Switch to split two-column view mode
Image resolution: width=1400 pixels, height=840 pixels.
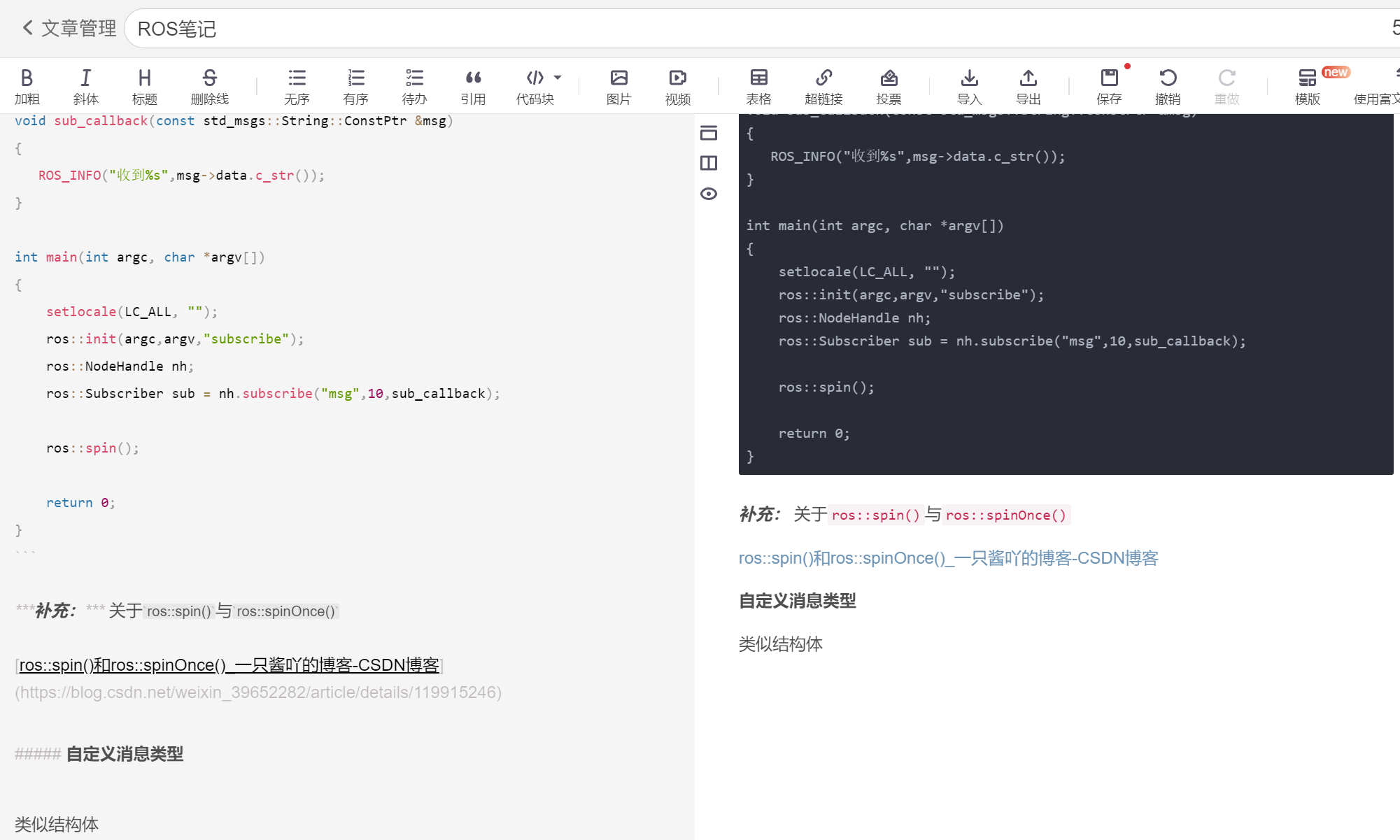point(709,163)
